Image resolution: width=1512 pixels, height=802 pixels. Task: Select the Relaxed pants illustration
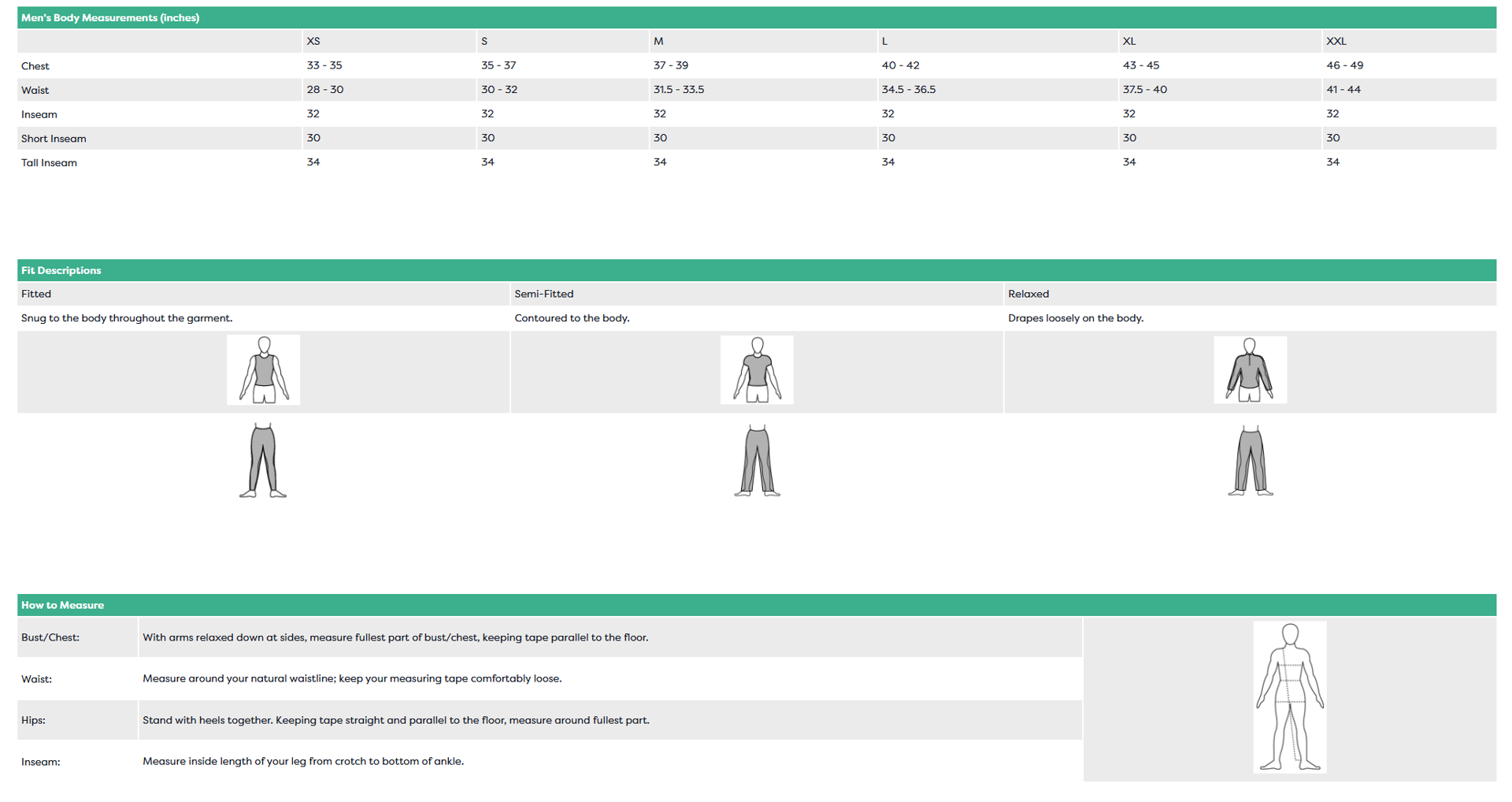(1250, 461)
